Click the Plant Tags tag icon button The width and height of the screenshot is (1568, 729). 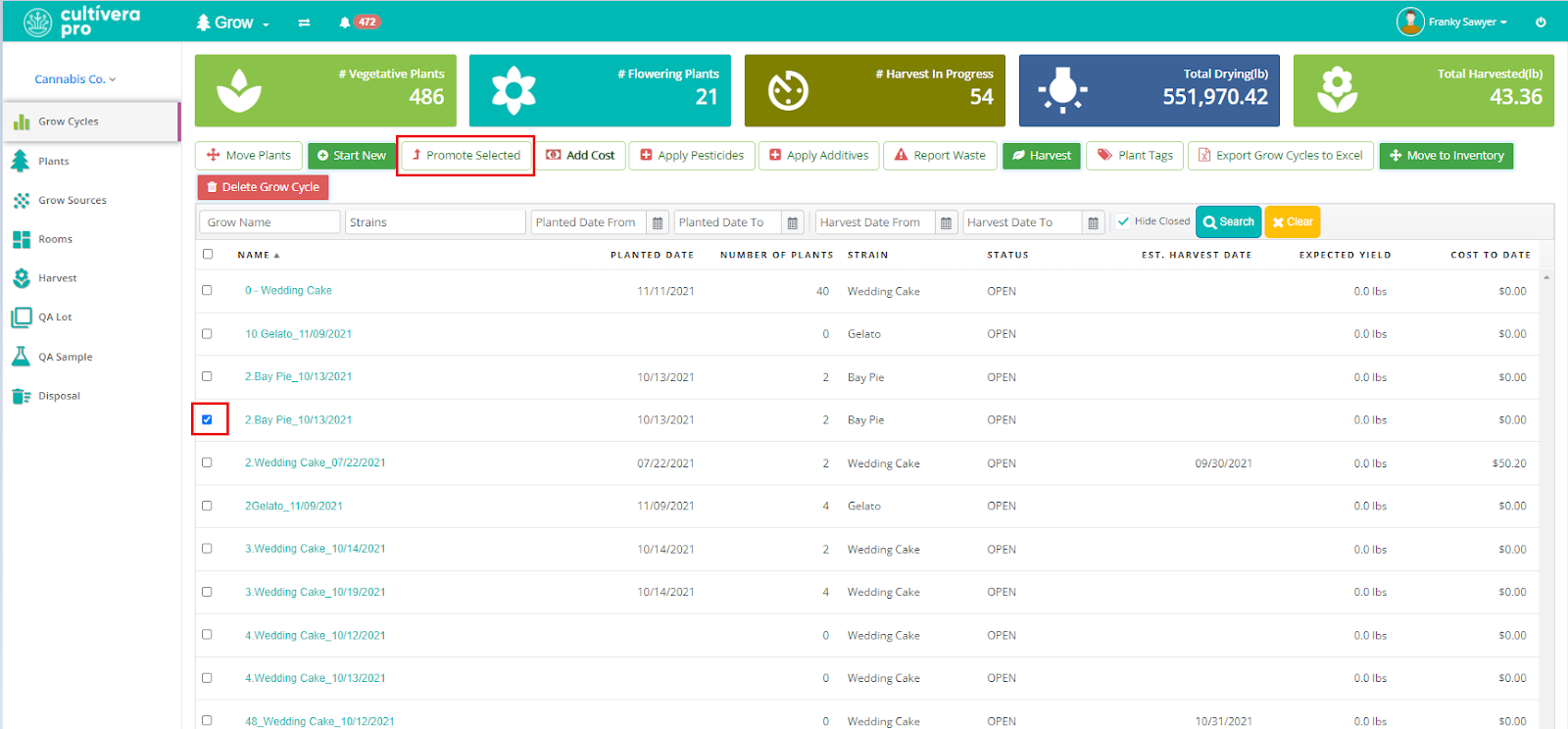coord(1135,156)
